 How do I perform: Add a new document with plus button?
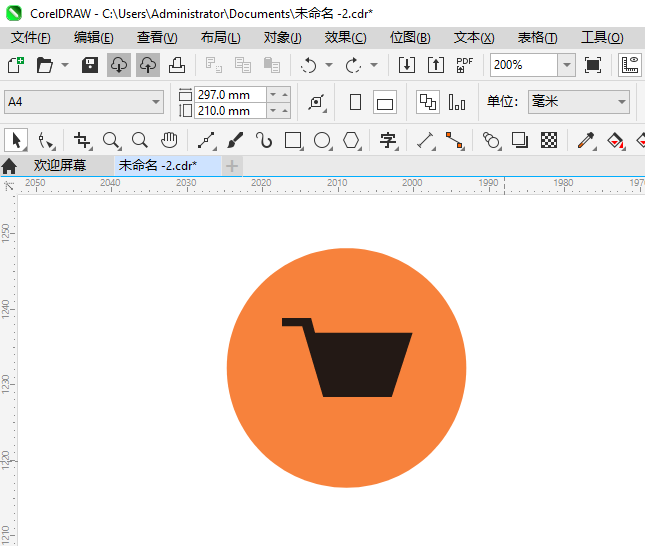[x=232, y=165]
